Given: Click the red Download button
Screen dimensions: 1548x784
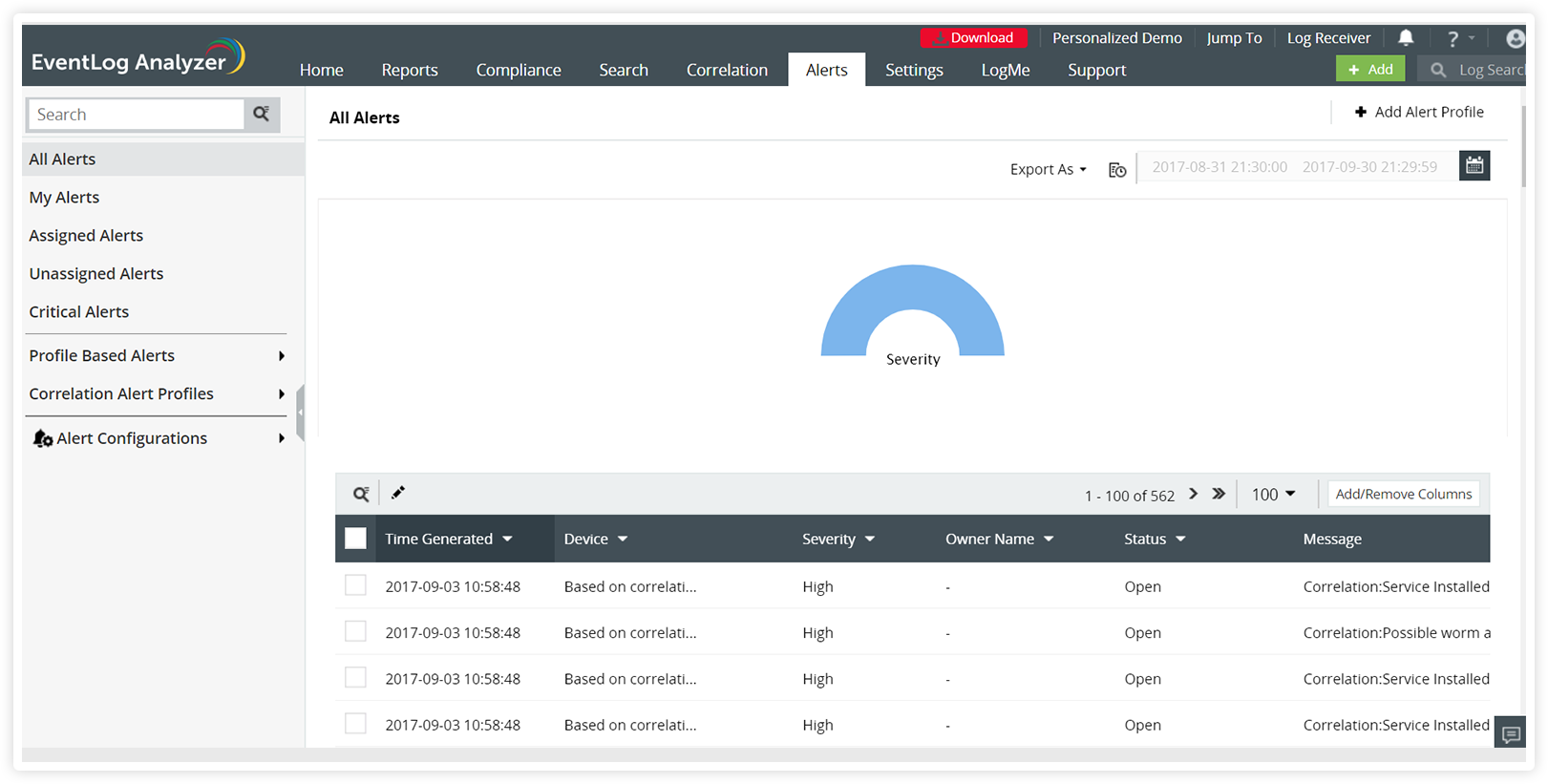Looking at the screenshot, I should click(x=974, y=38).
